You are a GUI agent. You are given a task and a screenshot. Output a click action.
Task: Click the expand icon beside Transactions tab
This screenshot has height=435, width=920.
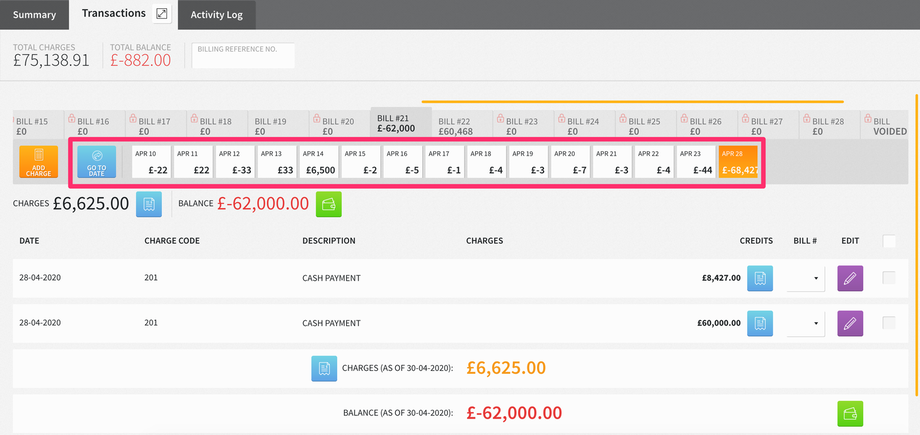pyautogui.click(x=161, y=14)
